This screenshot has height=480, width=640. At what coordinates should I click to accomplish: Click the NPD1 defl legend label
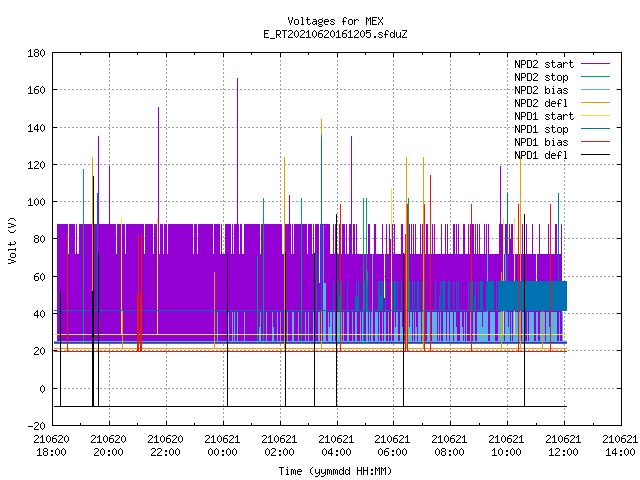click(541, 156)
